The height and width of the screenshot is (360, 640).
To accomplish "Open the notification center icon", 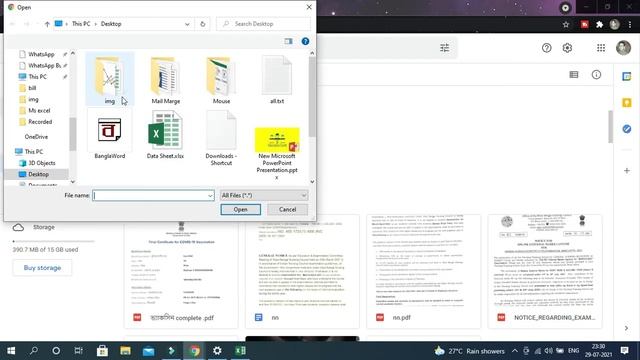I will coord(624,351).
